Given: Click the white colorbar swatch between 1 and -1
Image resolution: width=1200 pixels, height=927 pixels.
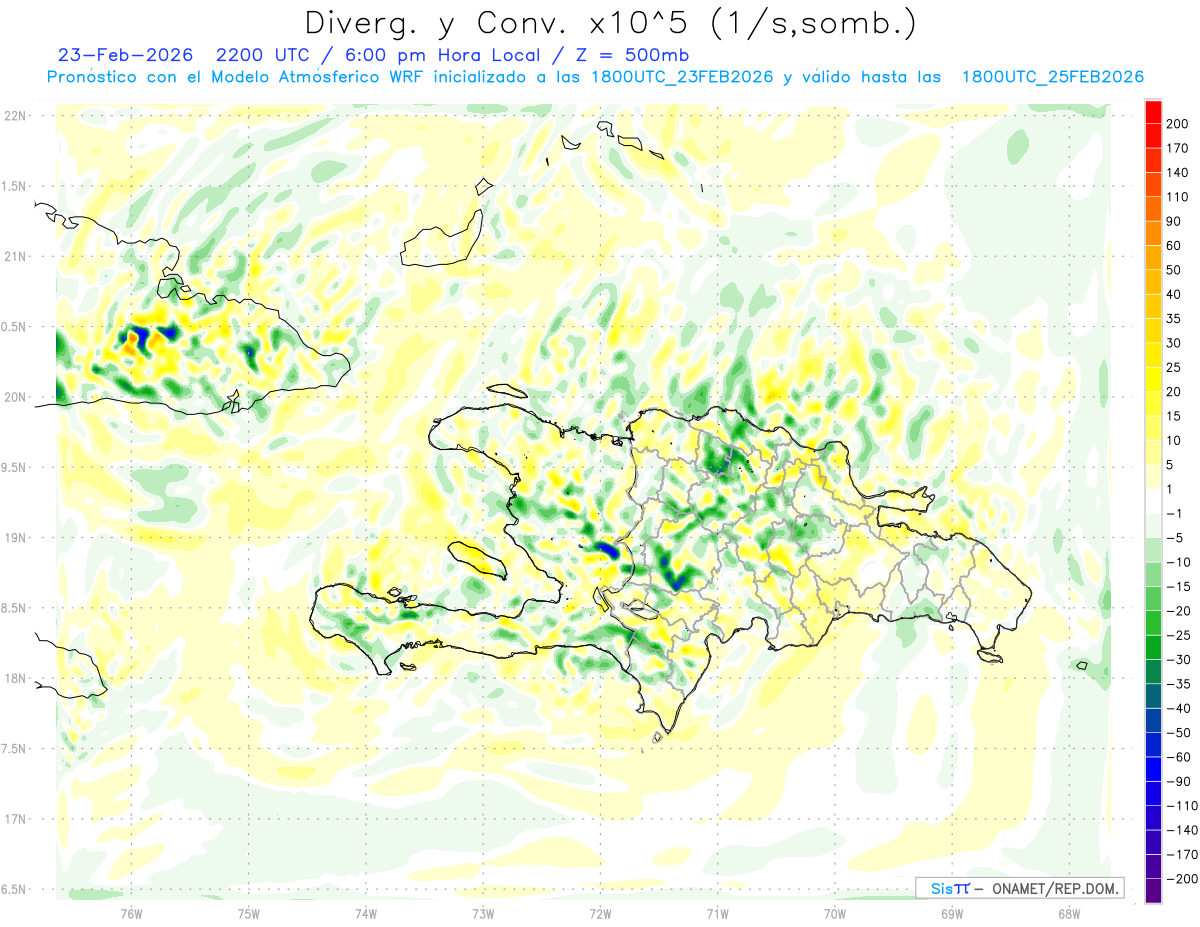Looking at the screenshot, I should (x=1154, y=501).
